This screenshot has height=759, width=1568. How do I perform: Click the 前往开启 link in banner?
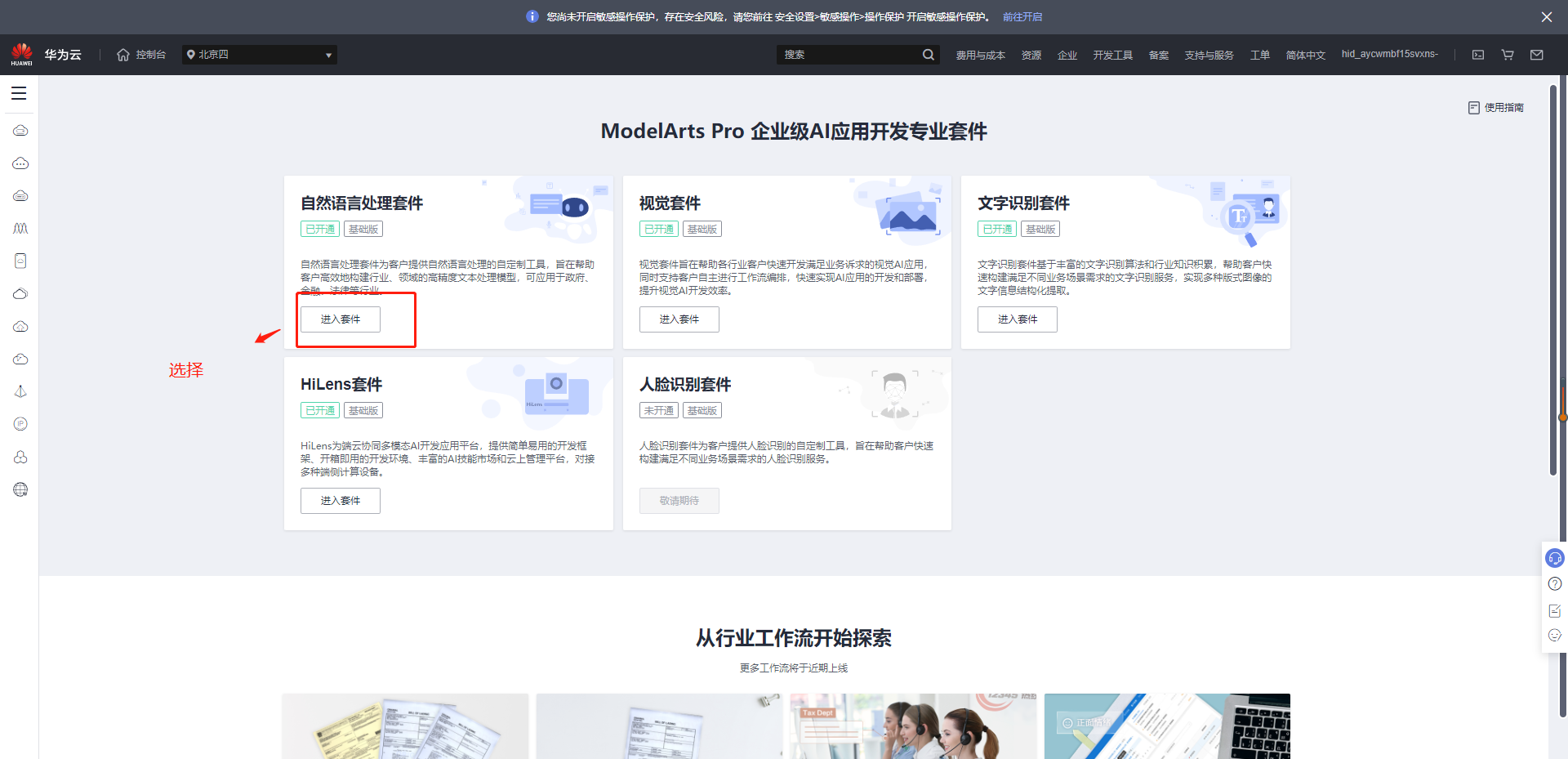click(x=1022, y=16)
